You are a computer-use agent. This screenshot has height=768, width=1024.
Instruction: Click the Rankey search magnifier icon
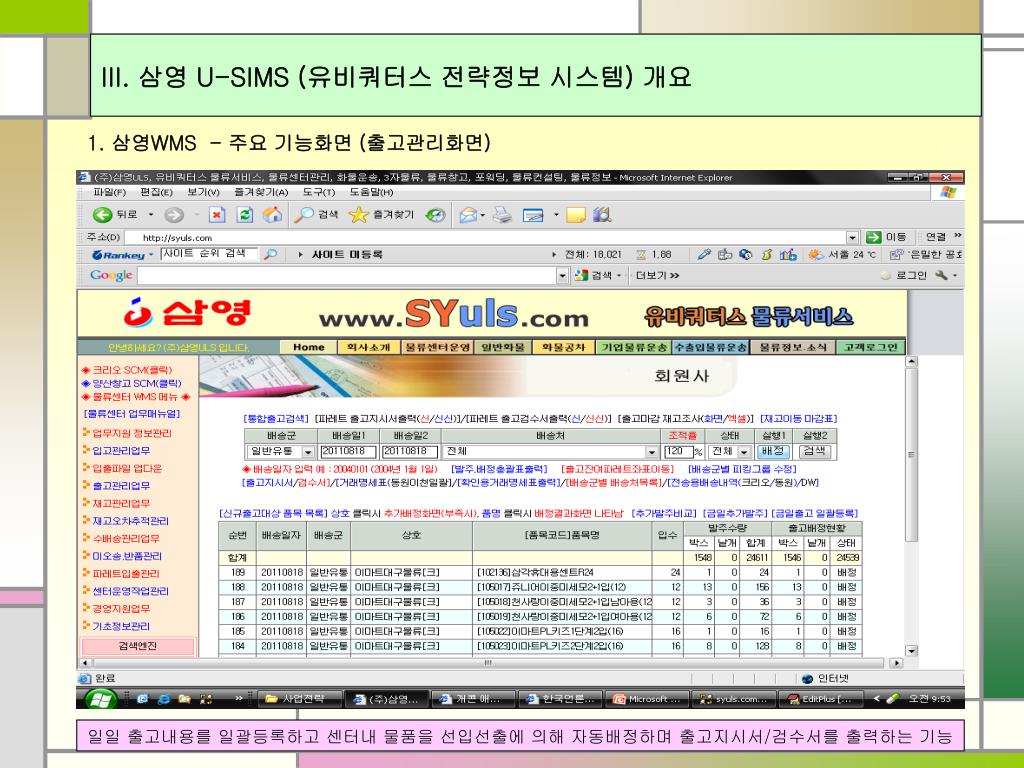click(x=270, y=255)
